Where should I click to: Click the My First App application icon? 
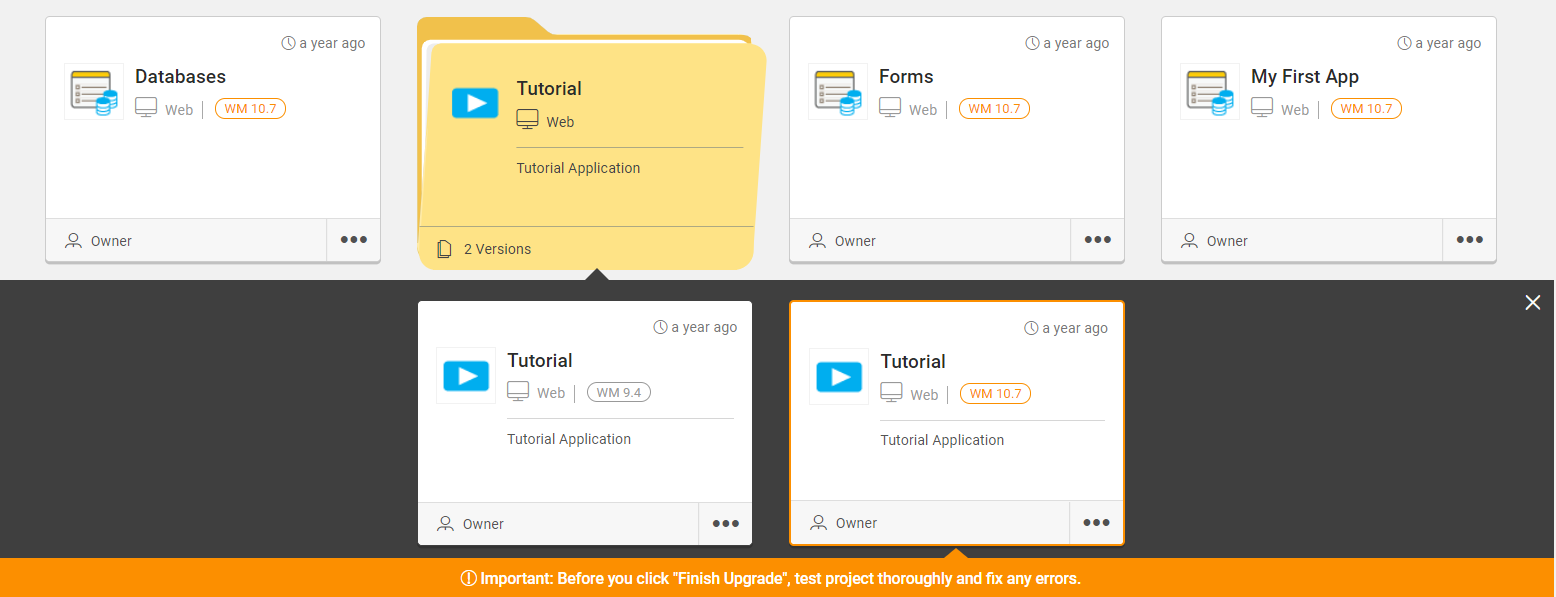click(x=1210, y=91)
